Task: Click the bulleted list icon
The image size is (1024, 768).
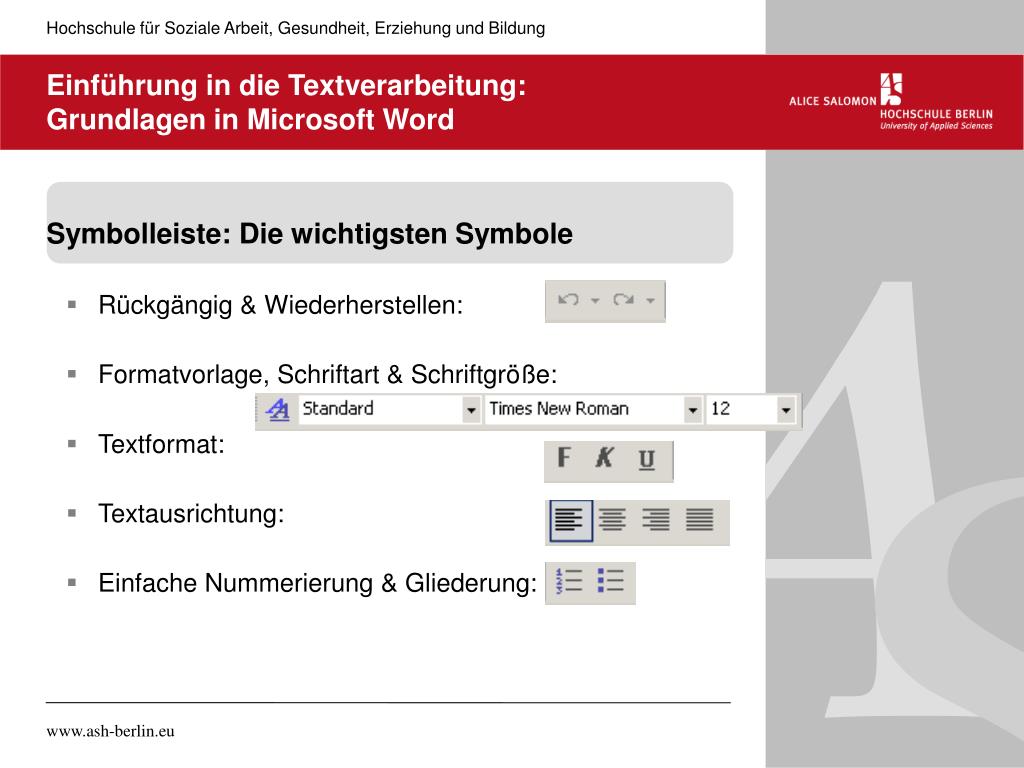Action: 611,581
